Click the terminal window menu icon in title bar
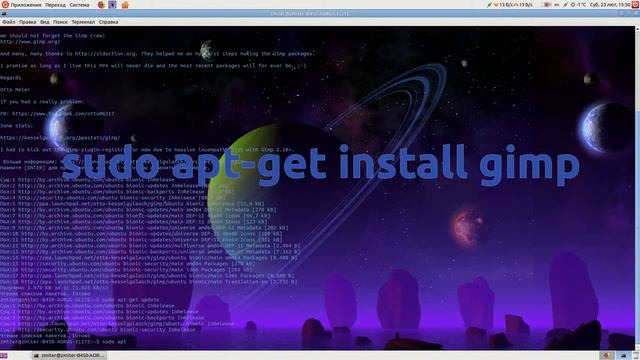 click(4, 13)
